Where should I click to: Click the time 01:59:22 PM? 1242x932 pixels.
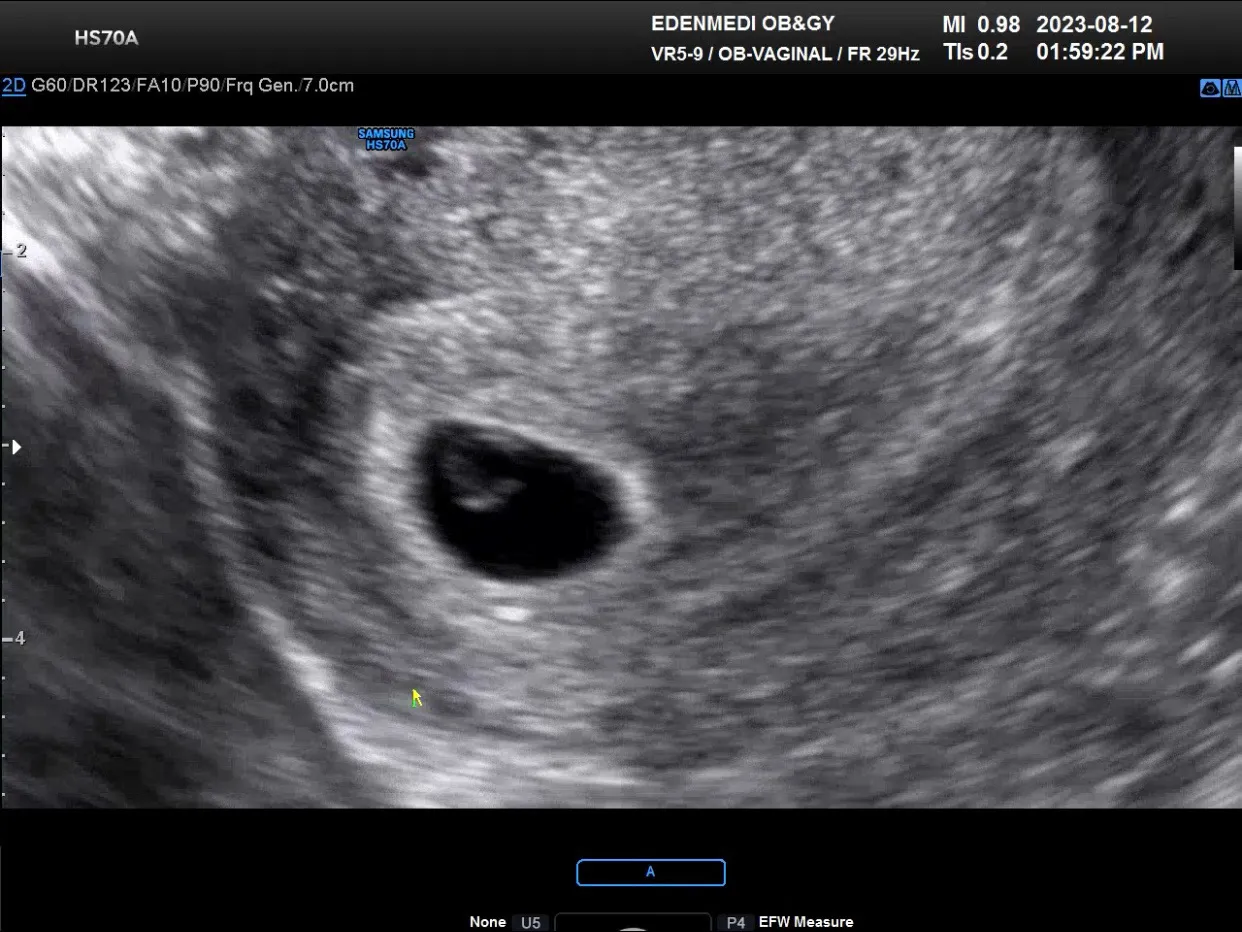(1100, 52)
